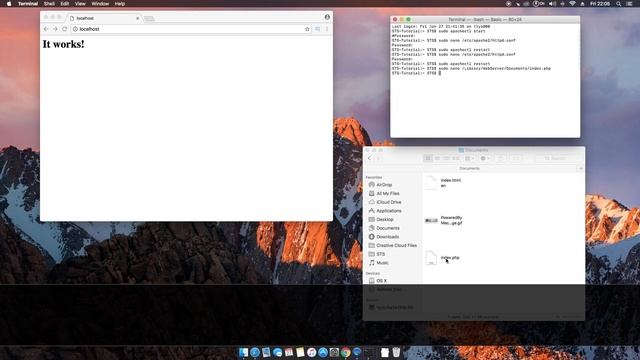Click Chrome's back navigation arrow
This screenshot has width=640, height=360.
(x=46, y=29)
